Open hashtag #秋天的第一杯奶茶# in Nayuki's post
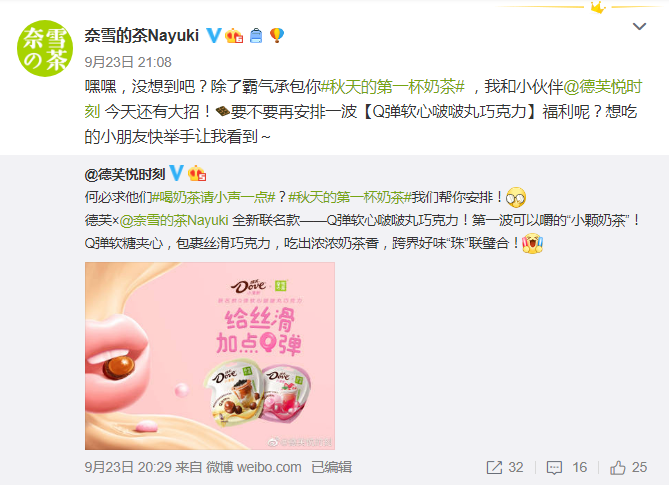669x485 pixels. (x=393, y=87)
